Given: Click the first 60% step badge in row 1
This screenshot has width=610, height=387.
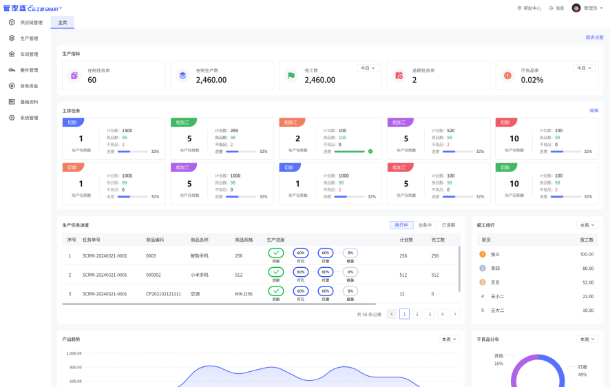Looking at the screenshot, I should 301,253.
